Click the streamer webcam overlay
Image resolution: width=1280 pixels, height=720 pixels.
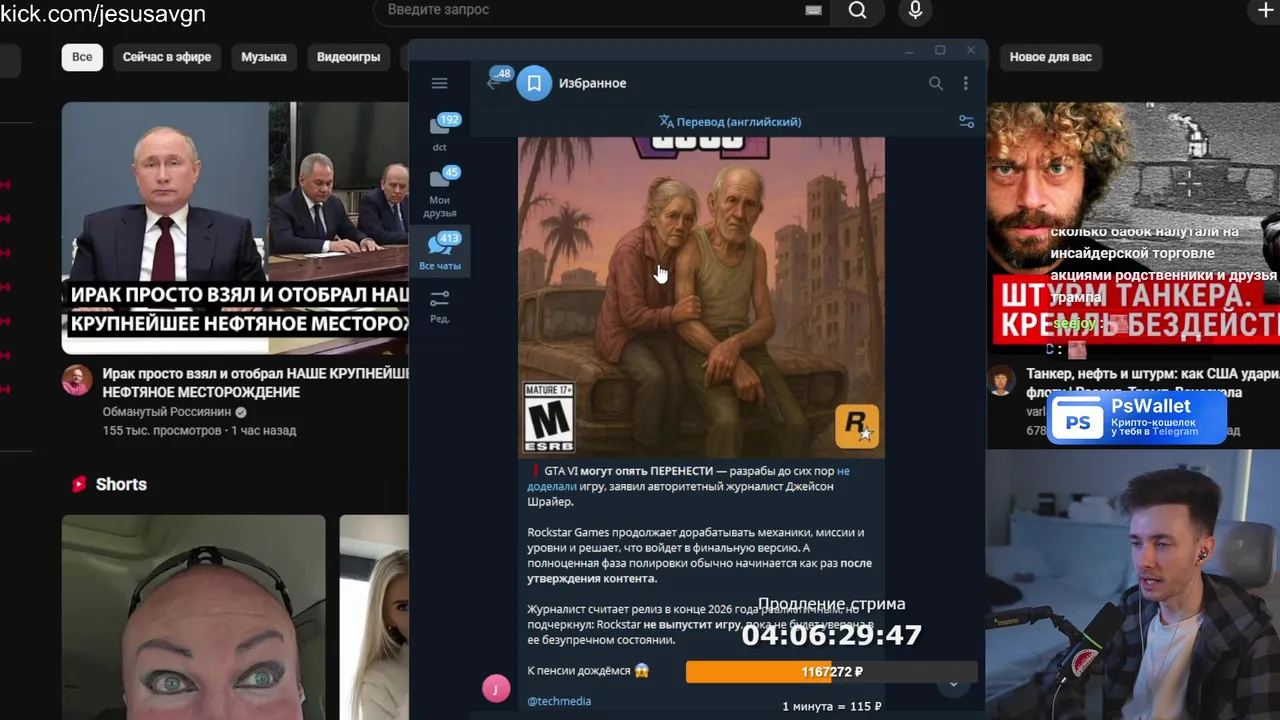(1133, 585)
